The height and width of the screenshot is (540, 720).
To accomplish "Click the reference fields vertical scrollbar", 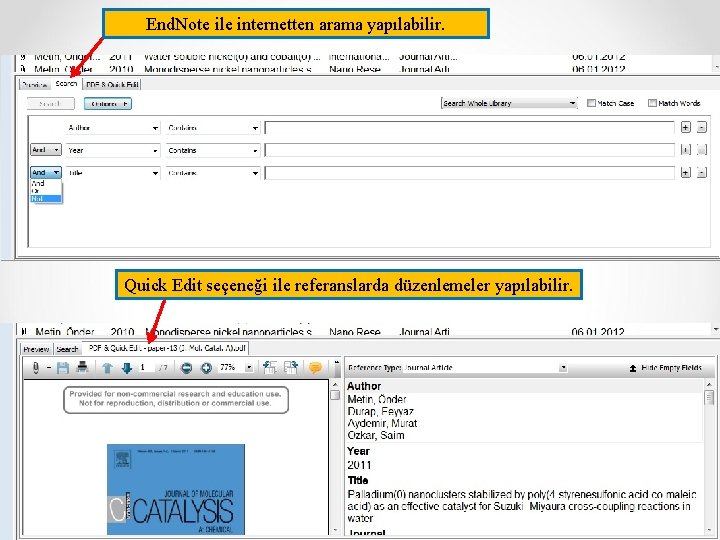I will [709, 457].
